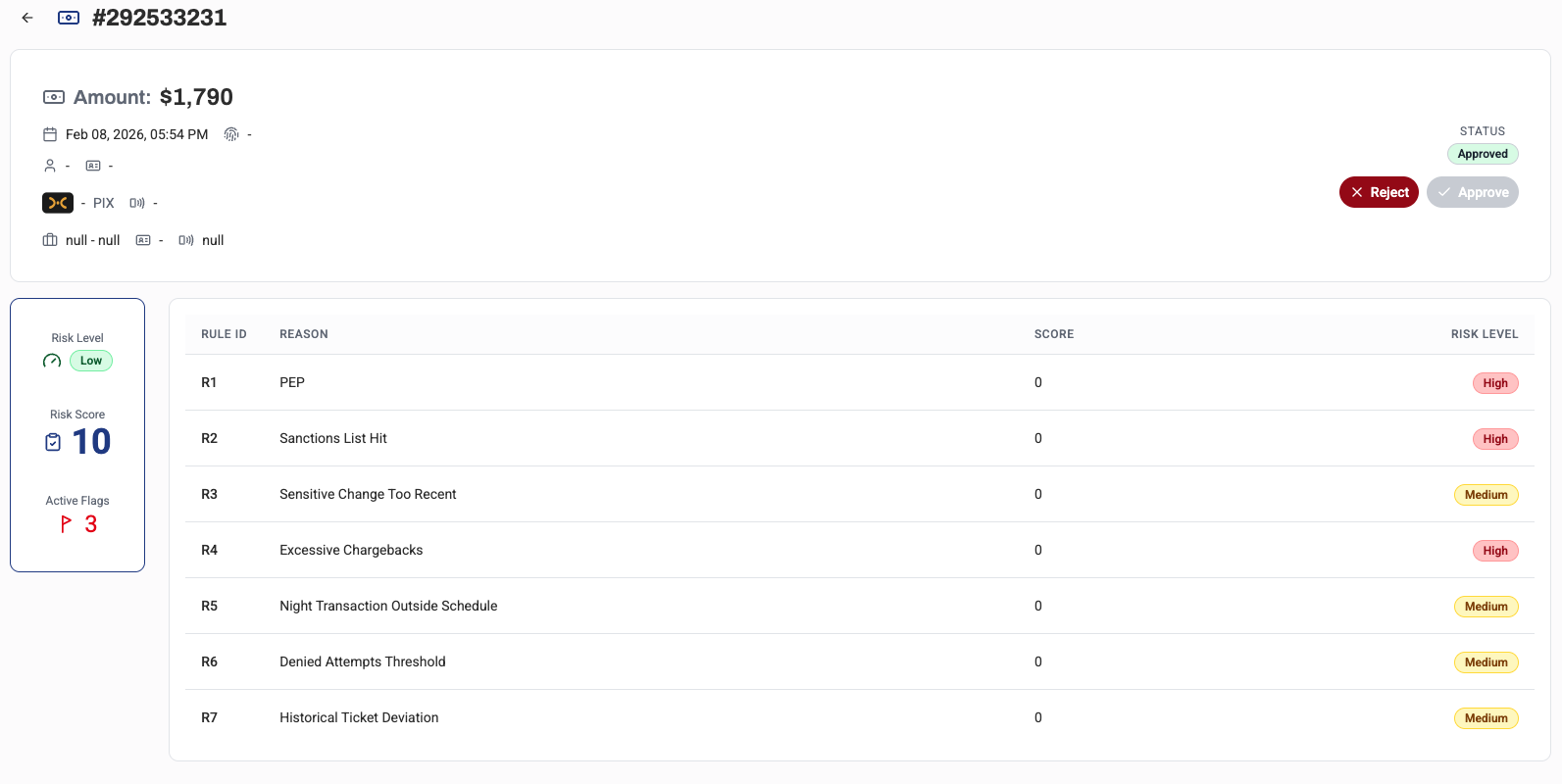This screenshot has height=784, width=1562.
Task: Click the Risk Level gauge icon
Action: (52, 361)
